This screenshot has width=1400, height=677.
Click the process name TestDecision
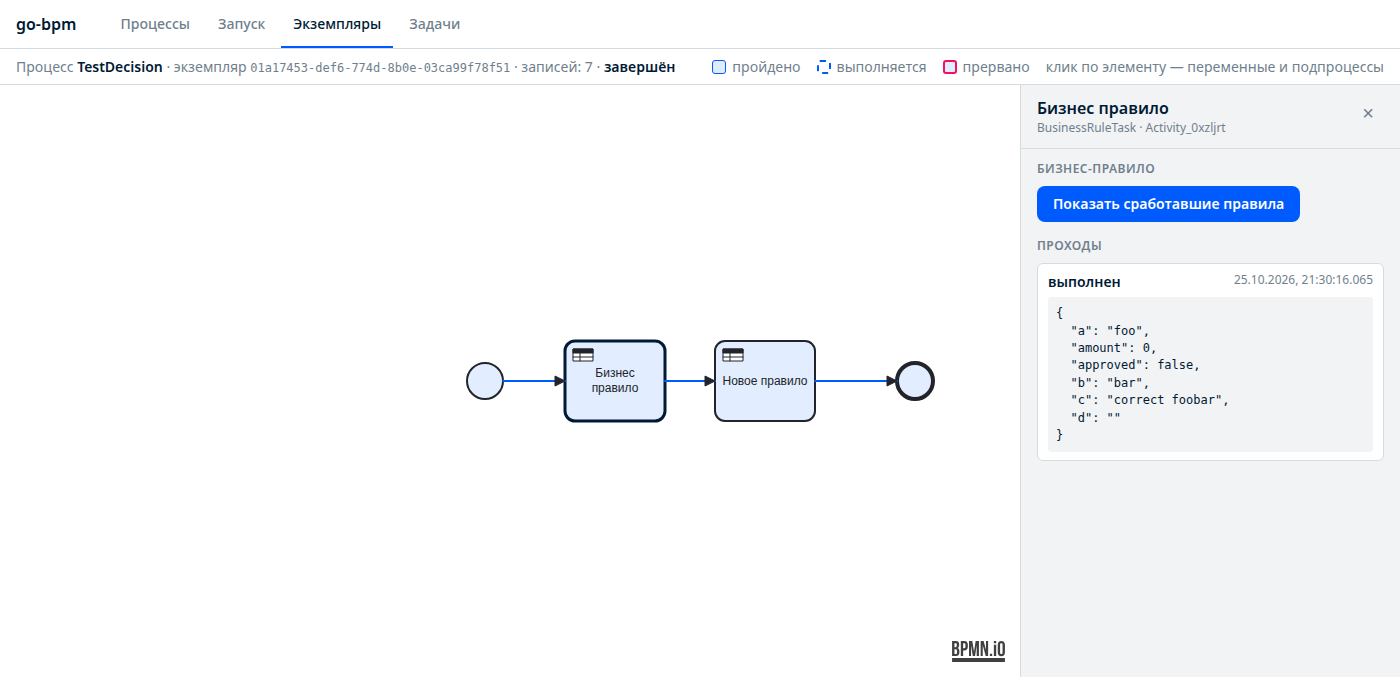click(x=120, y=67)
